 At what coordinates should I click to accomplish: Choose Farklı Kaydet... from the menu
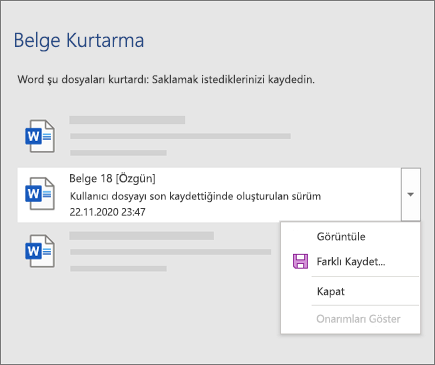click(x=350, y=262)
